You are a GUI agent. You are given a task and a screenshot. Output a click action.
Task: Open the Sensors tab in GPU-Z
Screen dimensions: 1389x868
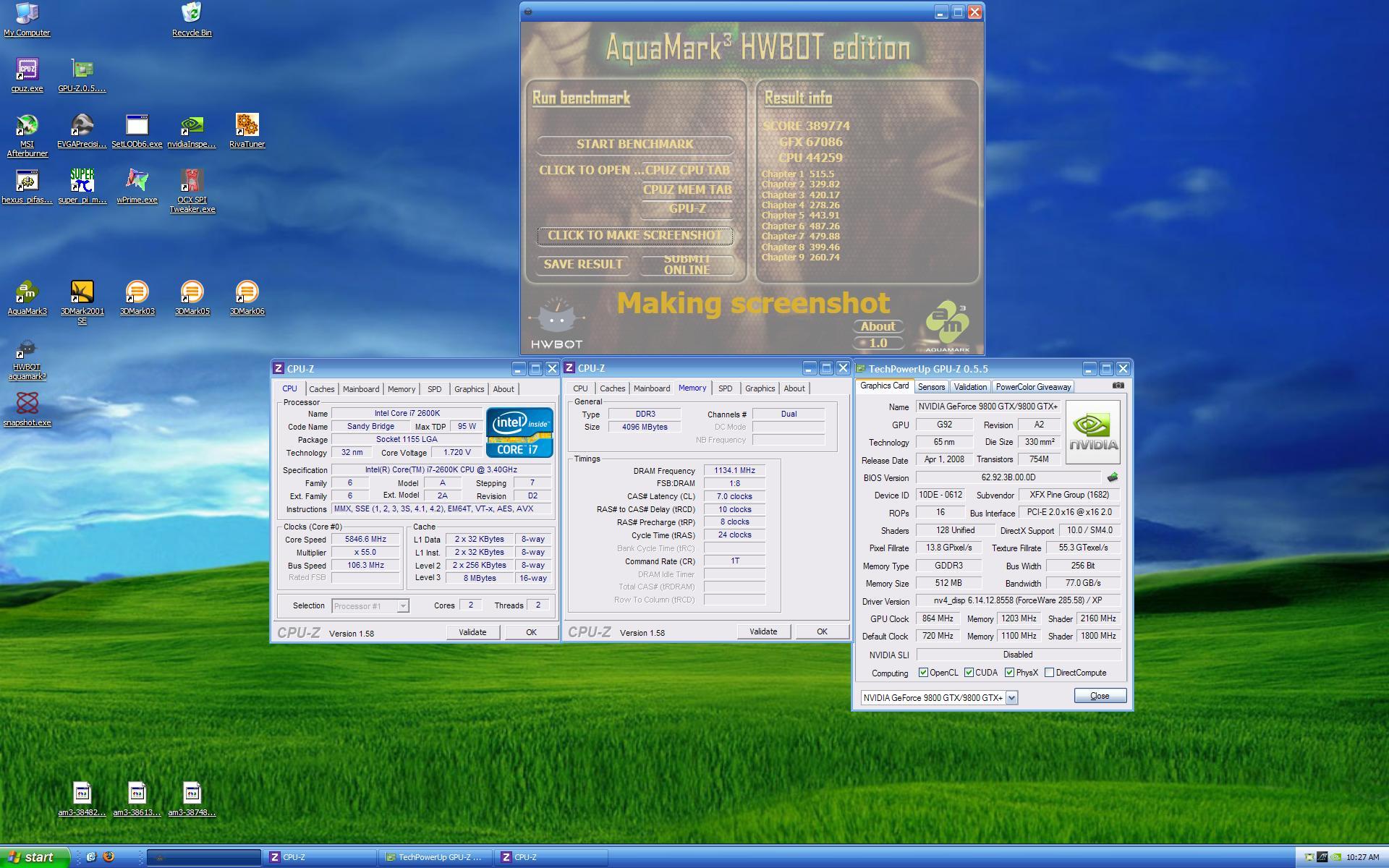[x=931, y=387]
